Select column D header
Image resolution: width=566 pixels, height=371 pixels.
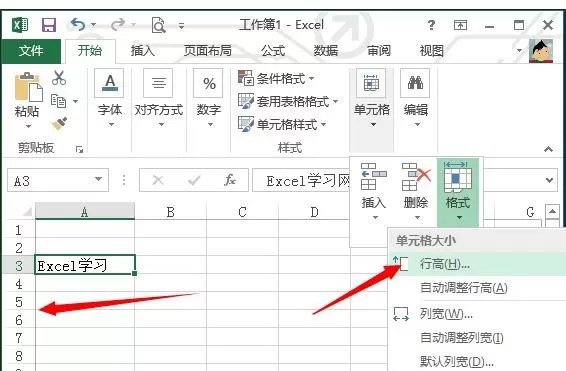coord(314,212)
